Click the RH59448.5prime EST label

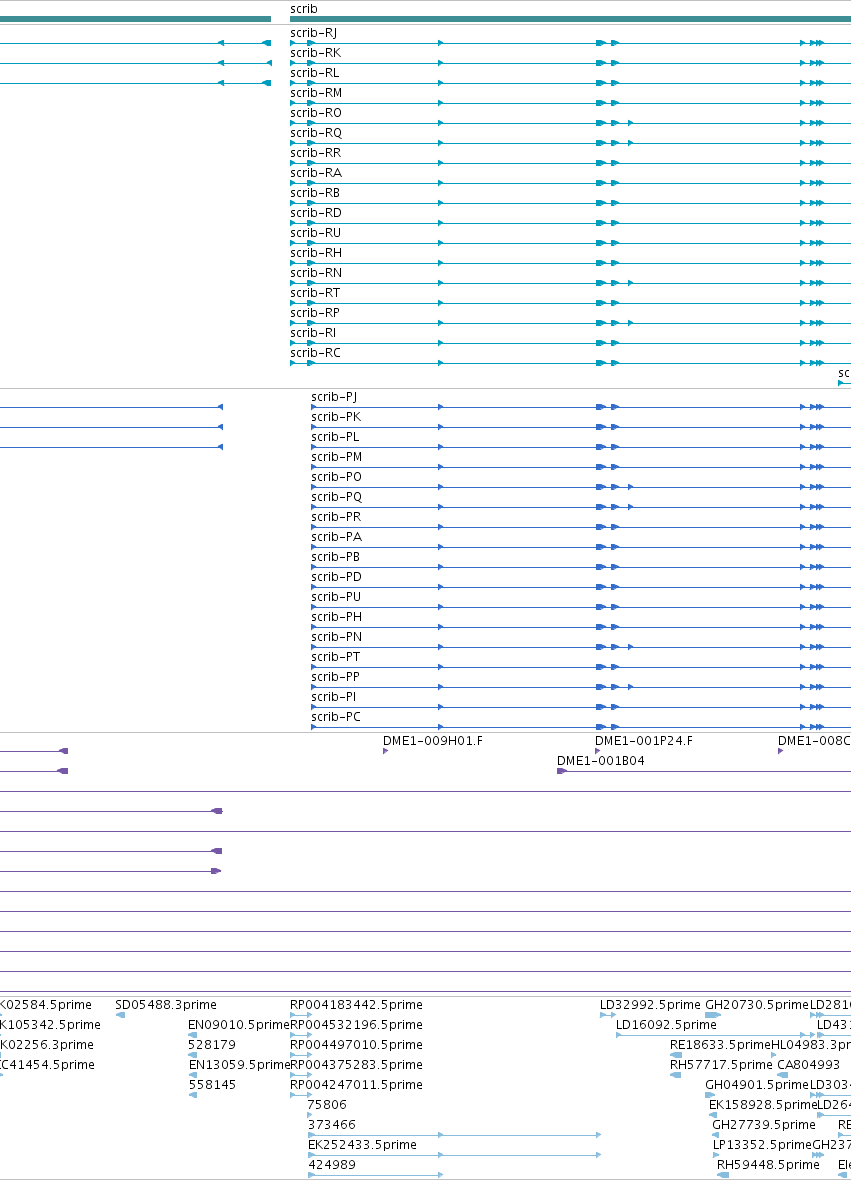click(x=768, y=1165)
